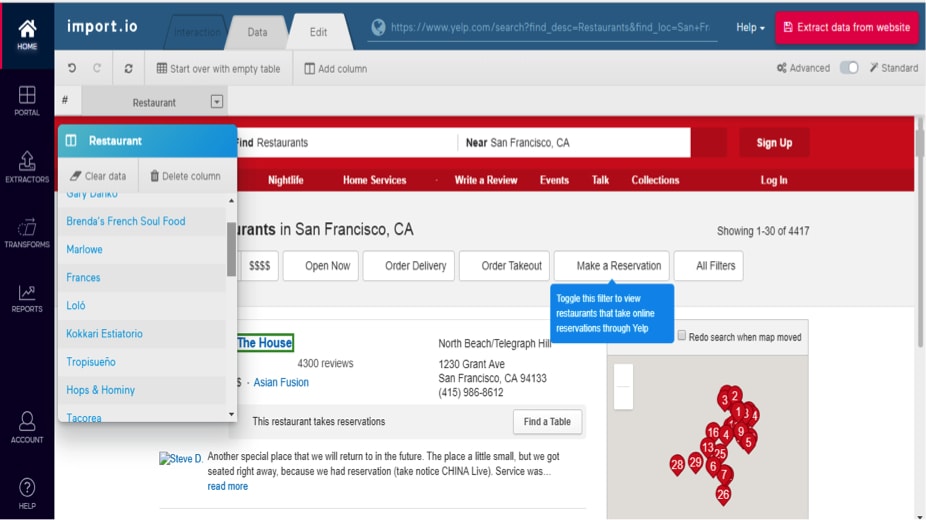The image size is (926, 520).
Task: Click Clear data in Restaurant panel
Action: 98,176
